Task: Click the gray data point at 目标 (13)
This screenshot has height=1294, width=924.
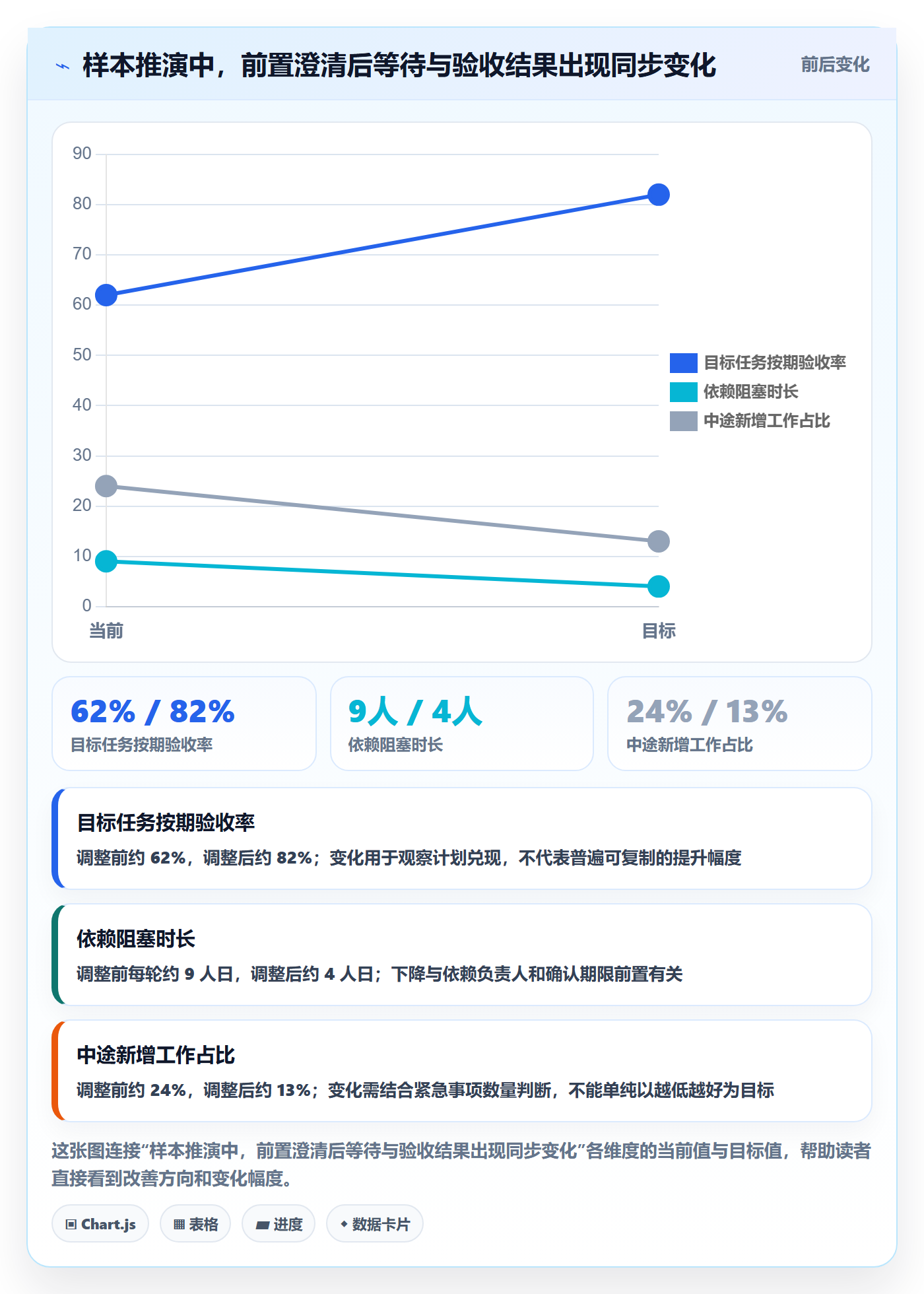Action: click(658, 541)
